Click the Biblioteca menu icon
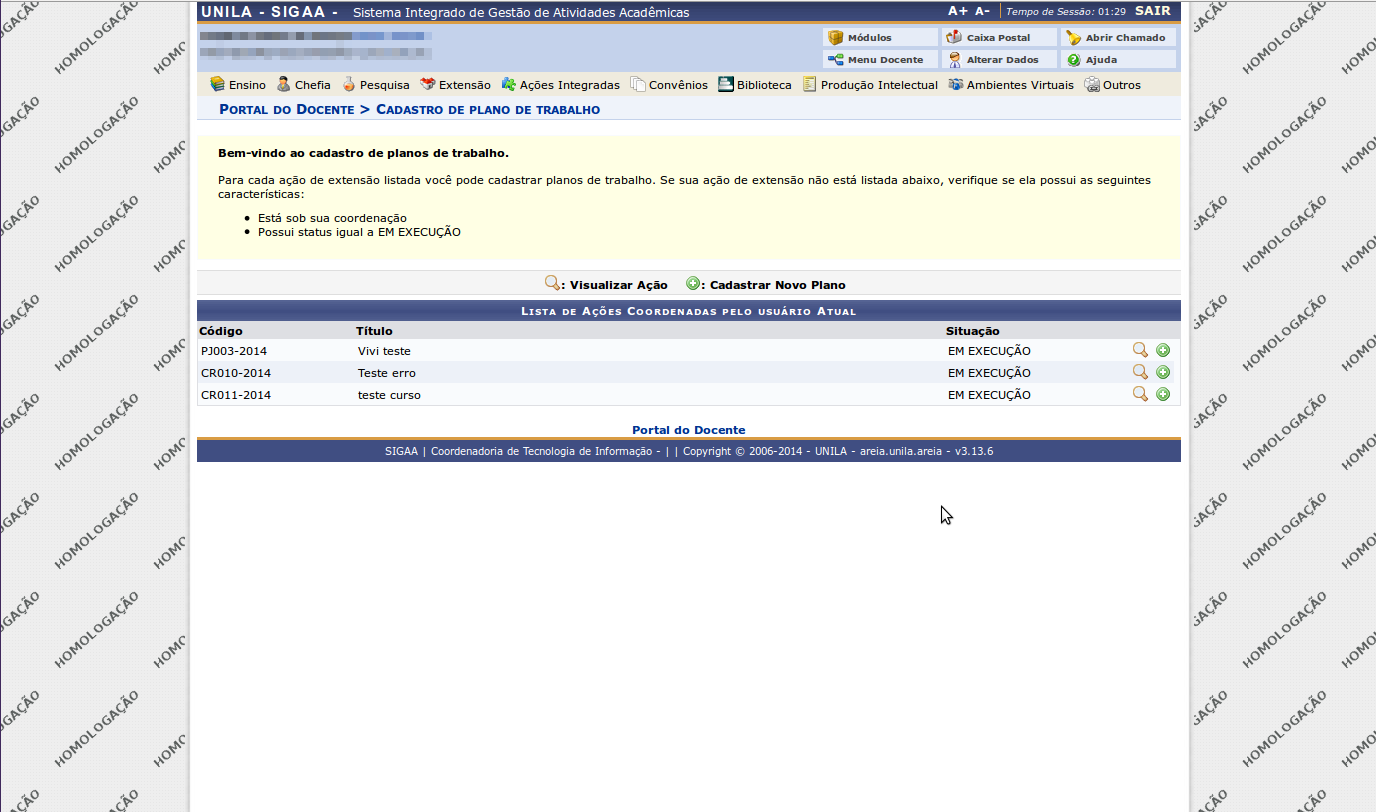 tap(726, 84)
